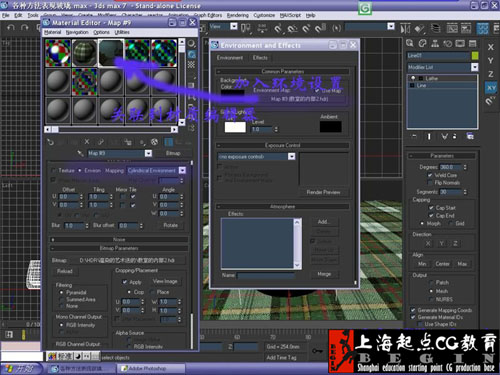
Task: Open the named selection sets dropdown
Action: click(391, 26)
